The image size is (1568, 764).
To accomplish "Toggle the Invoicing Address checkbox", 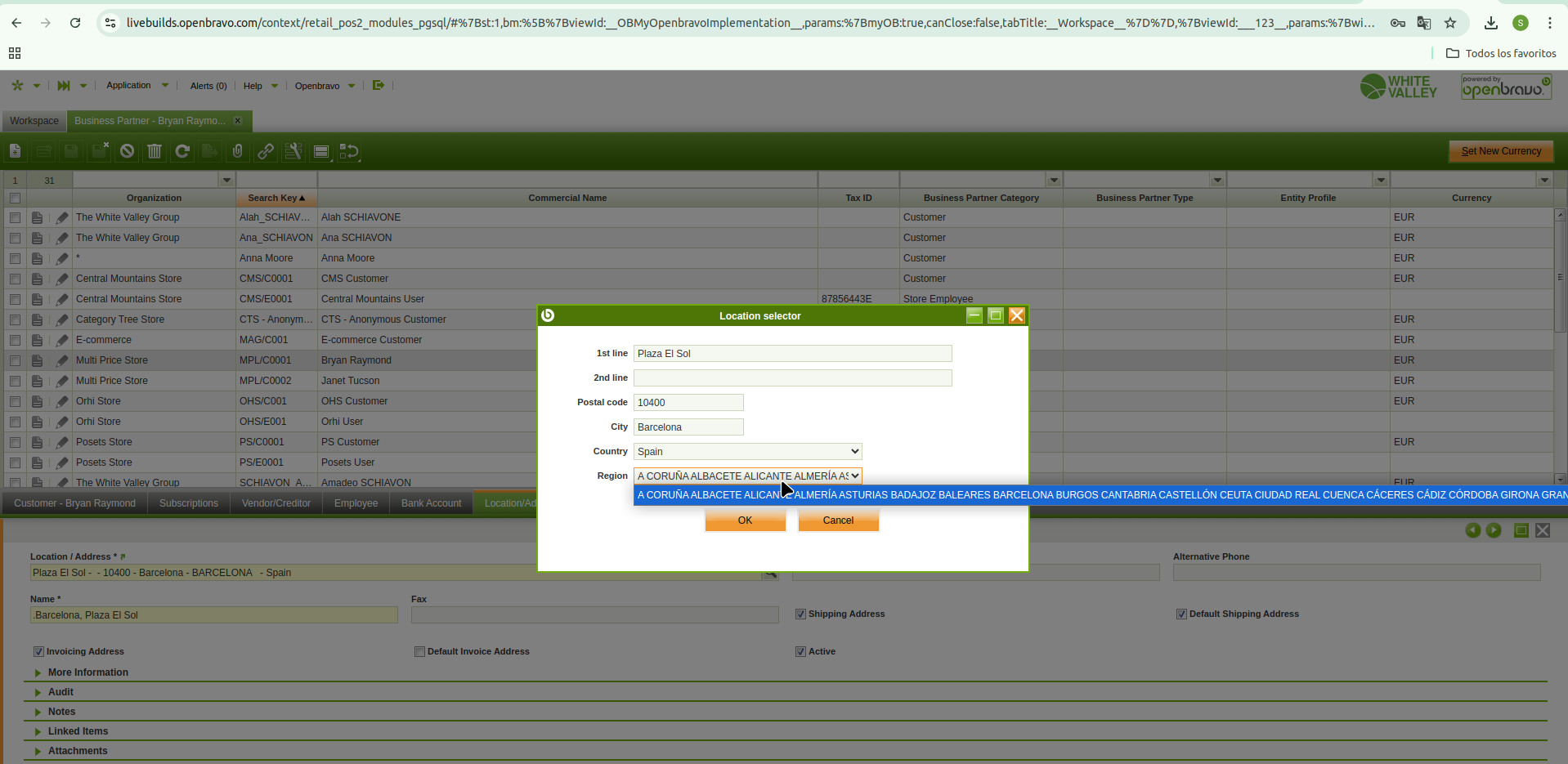I will pyautogui.click(x=38, y=652).
